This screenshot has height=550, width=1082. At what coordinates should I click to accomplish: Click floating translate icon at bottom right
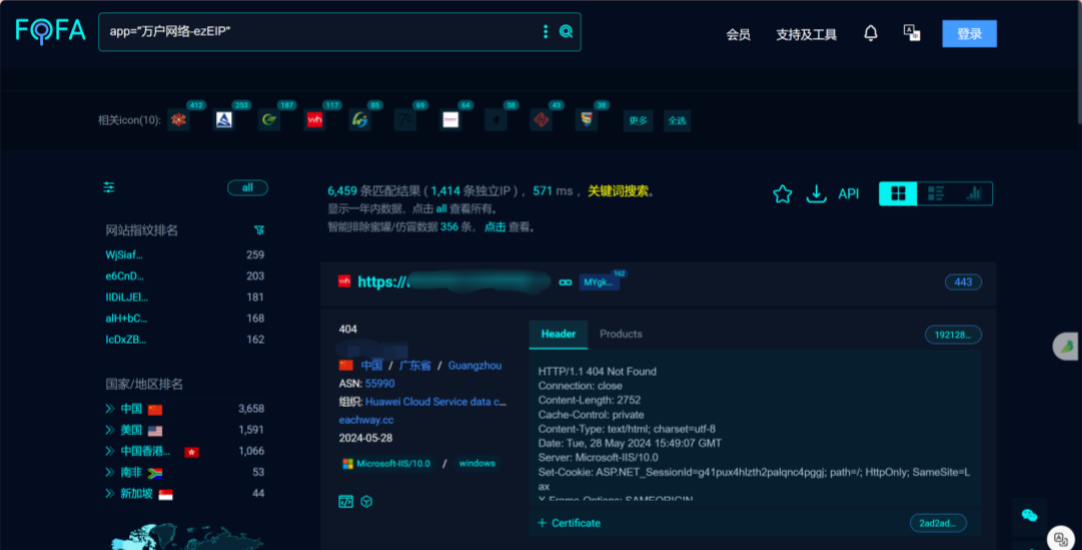1061,538
